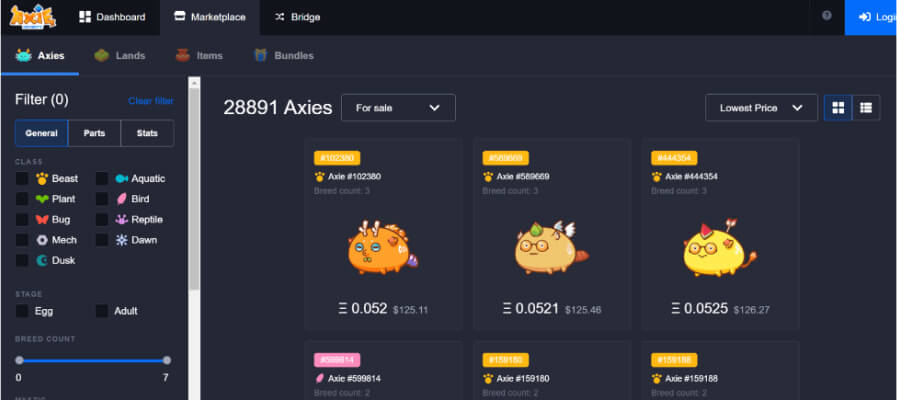Select the Stats filter tab
This screenshot has width=897, height=400.
click(147, 133)
